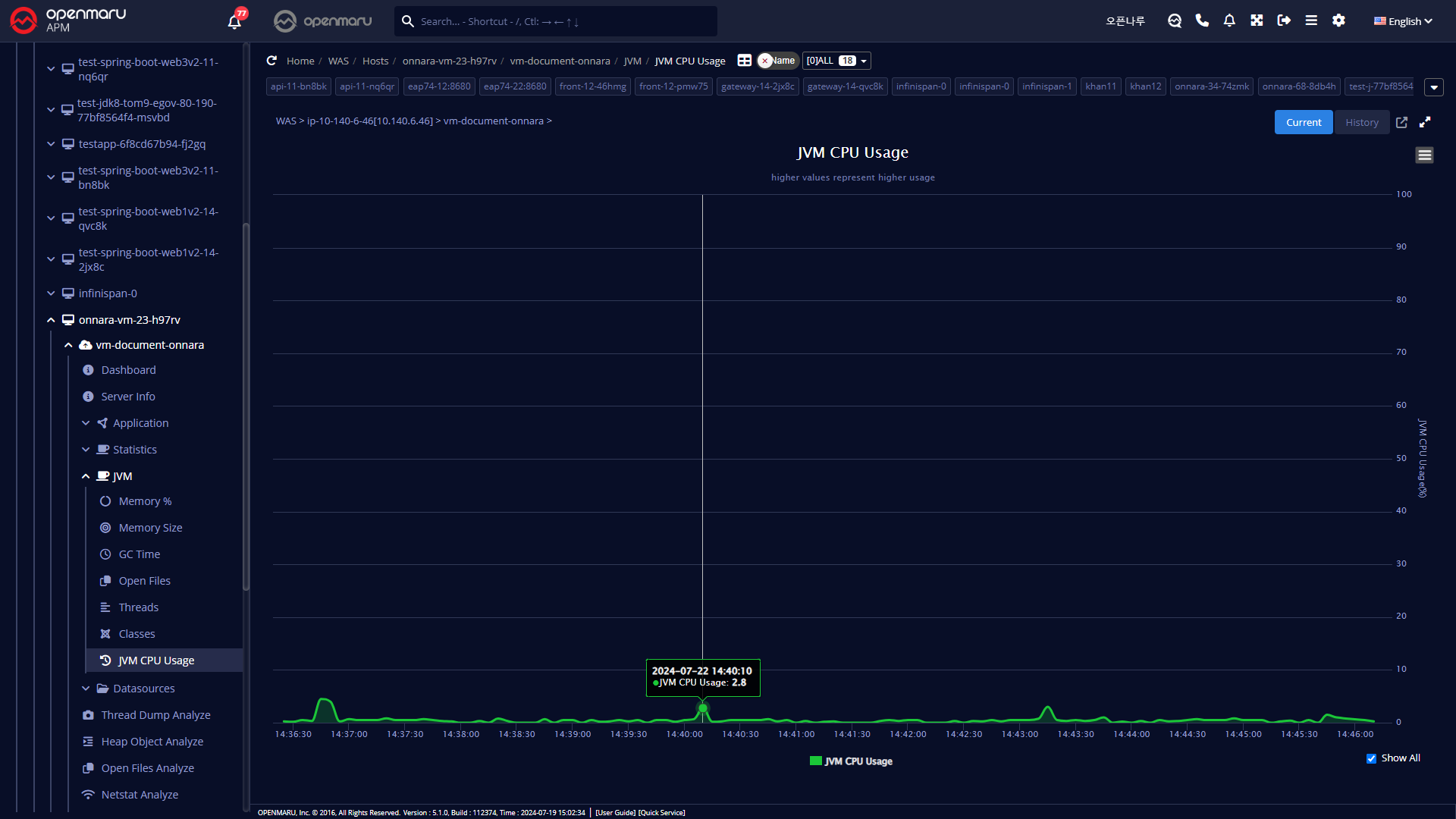Open the [0]ALL 18 dropdown
This screenshot has height=819, width=1456.
(836, 61)
